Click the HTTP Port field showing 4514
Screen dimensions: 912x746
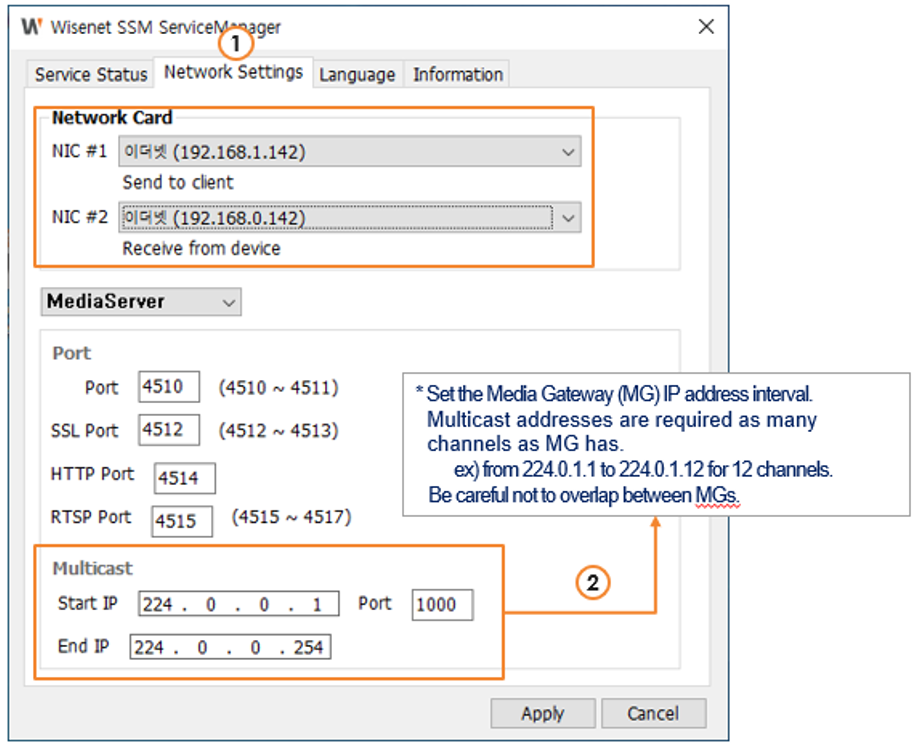pyautogui.click(x=185, y=478)
